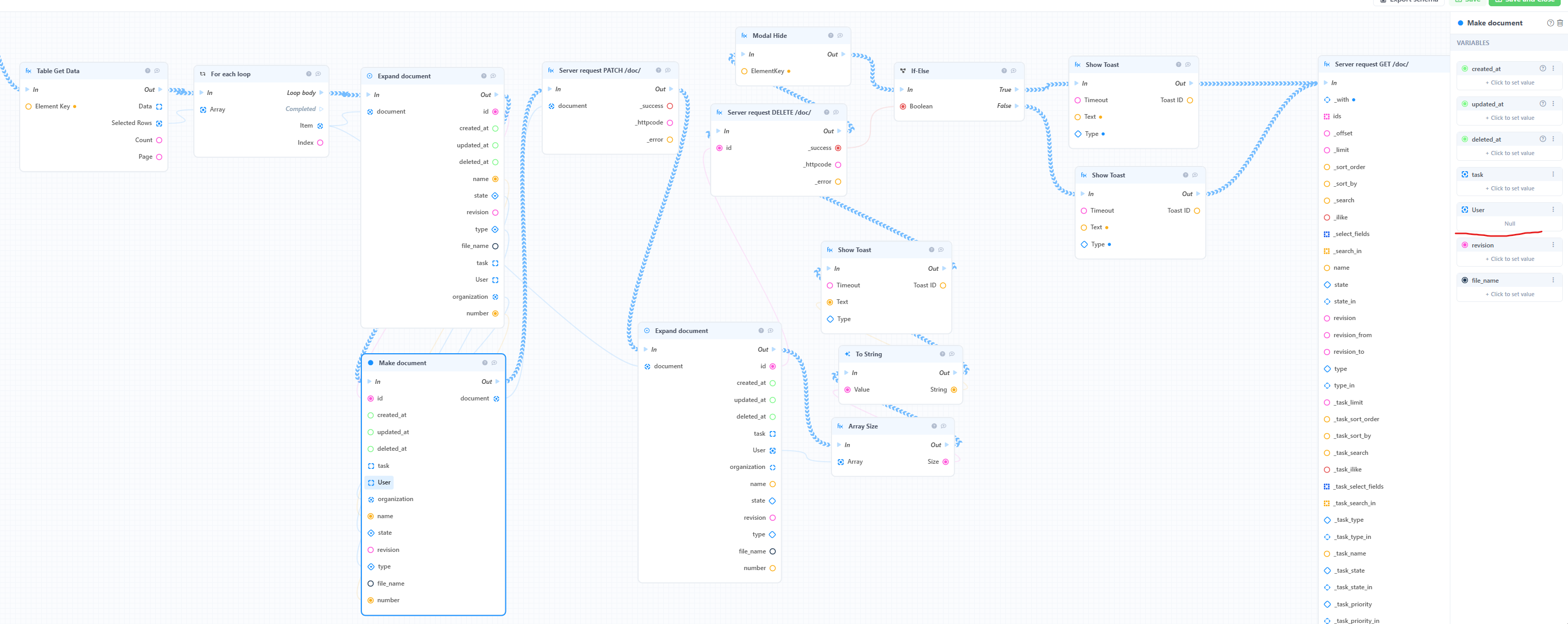Click the _select_fields pin on Server request GET

(x=1327, y=234)
